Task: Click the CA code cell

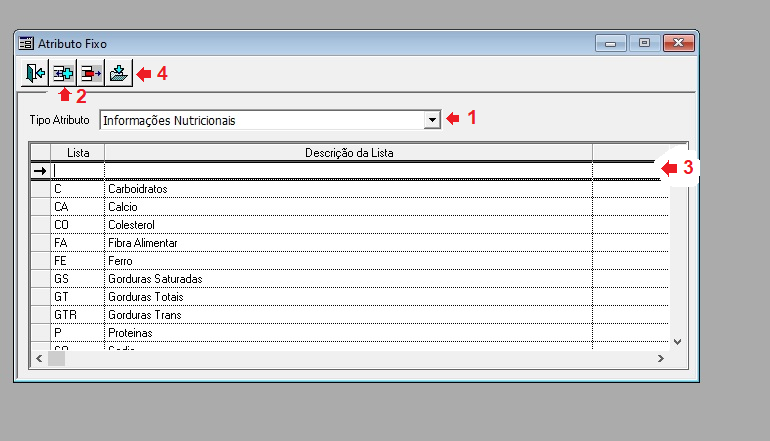Action: coord(78,207)
